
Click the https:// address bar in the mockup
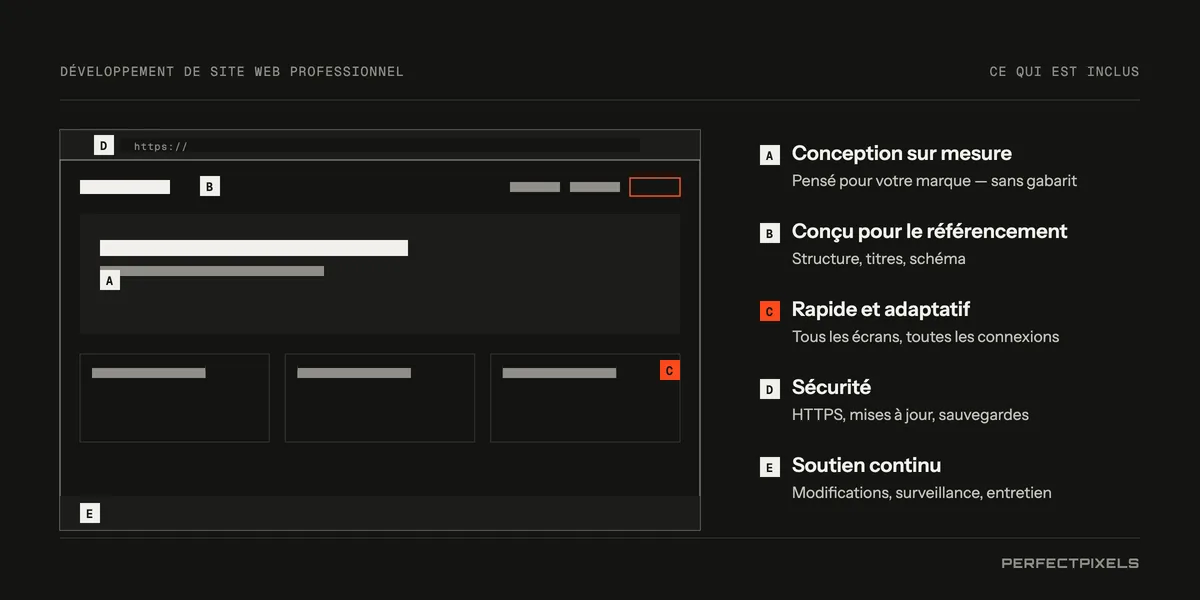pyautogui.click(x=382, y=145)
